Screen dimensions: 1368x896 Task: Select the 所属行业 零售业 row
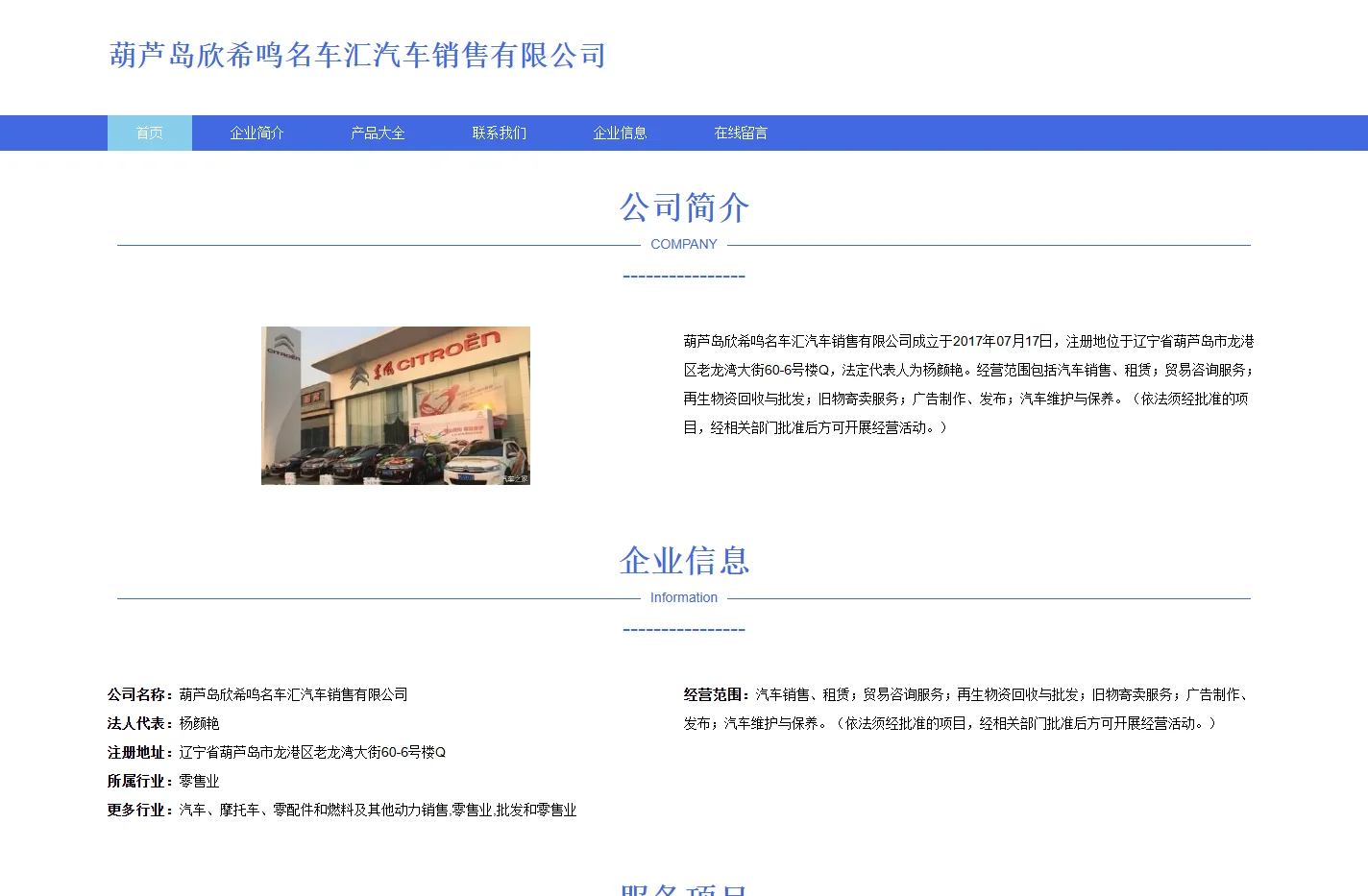[163, 781]
